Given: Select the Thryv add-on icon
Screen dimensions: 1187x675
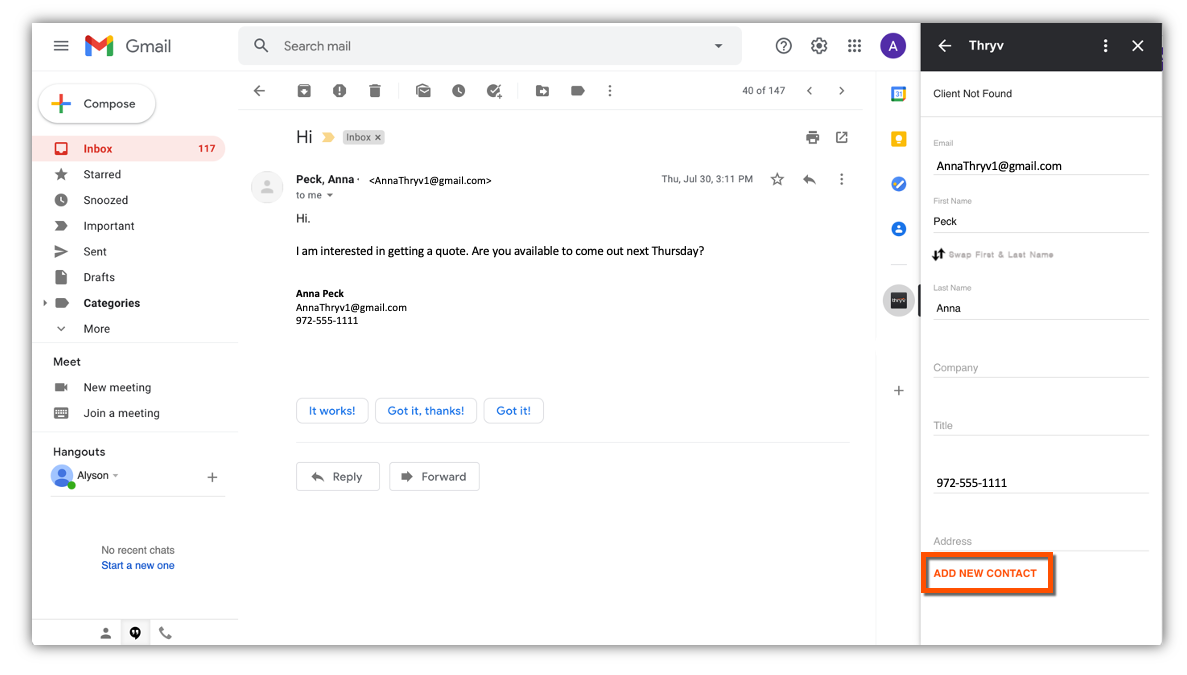Looking at the screenshot, I should [899, 300].
